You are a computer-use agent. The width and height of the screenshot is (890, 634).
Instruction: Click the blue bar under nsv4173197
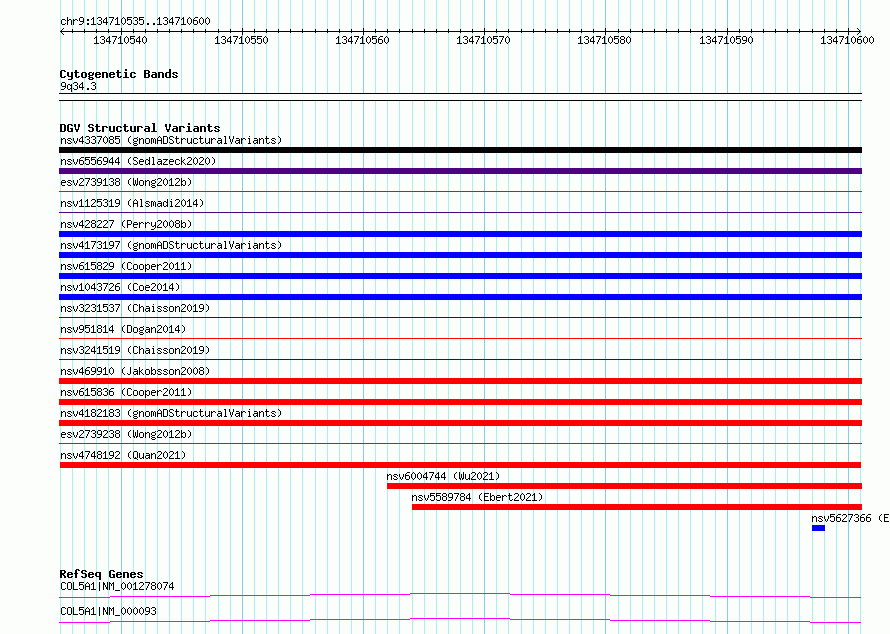click(x=460, y=255)
